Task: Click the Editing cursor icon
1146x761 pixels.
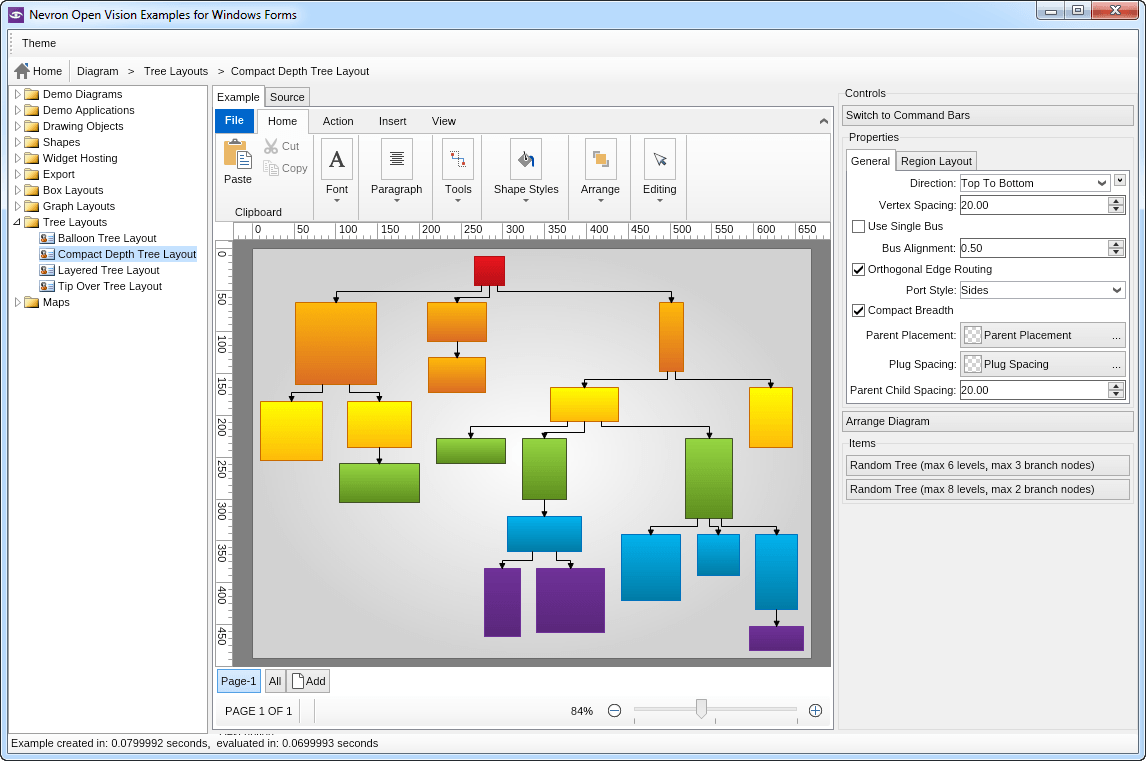Action: (659, 159)
